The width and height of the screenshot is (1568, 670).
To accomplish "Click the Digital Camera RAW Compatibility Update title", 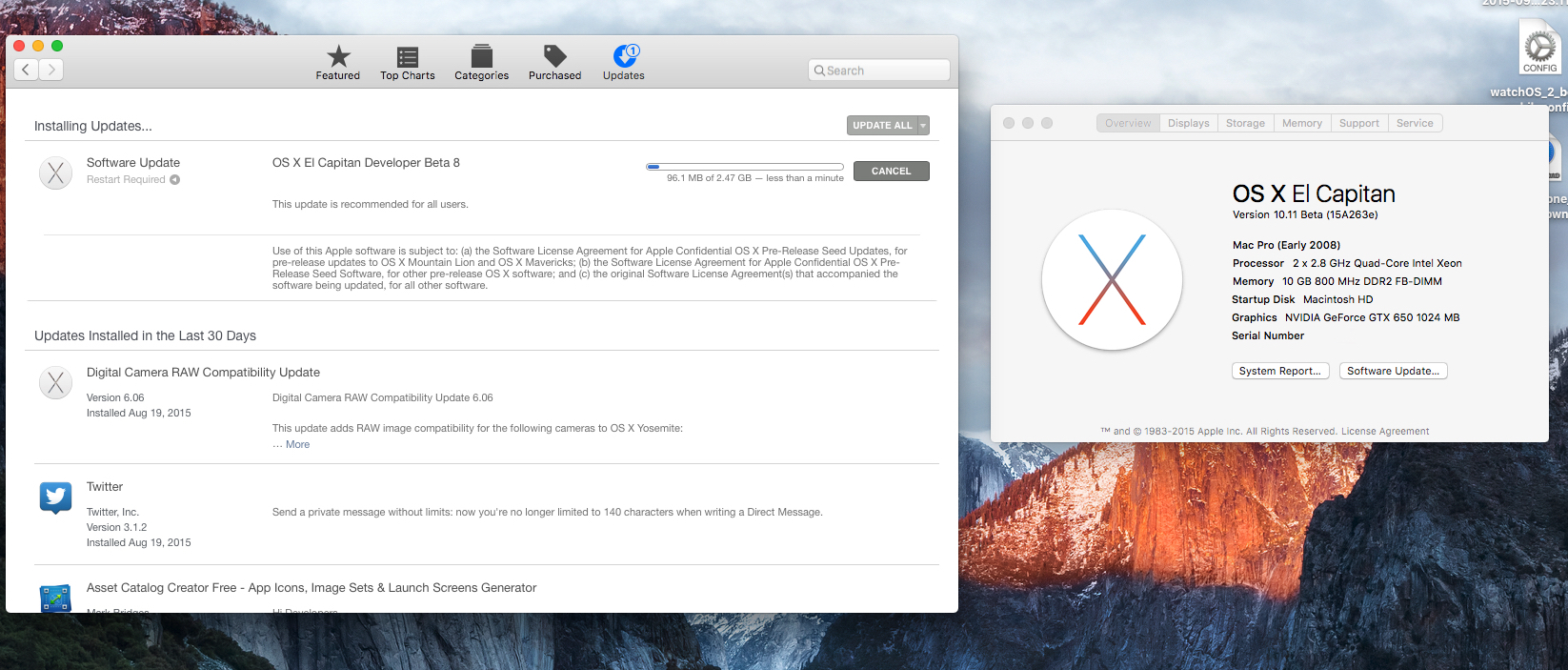I will pos(203,373).
